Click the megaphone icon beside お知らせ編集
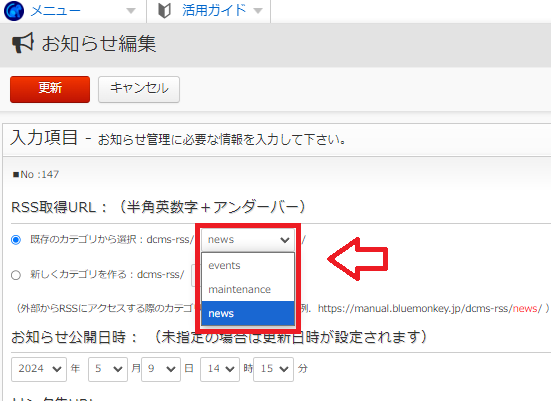Image resolution: width=551 pixels, height=401 pixels. point(23,43)
